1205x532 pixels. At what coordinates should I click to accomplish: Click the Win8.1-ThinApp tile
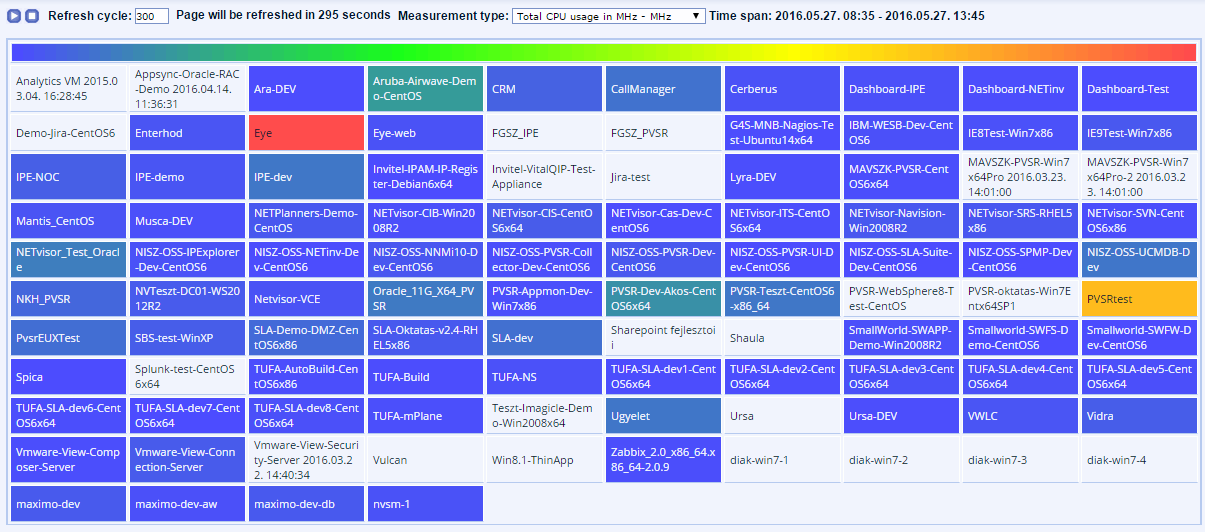(543, 460)
